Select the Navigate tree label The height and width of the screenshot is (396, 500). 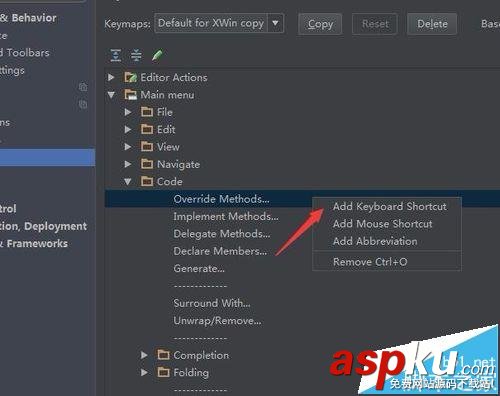pos(178,164)
